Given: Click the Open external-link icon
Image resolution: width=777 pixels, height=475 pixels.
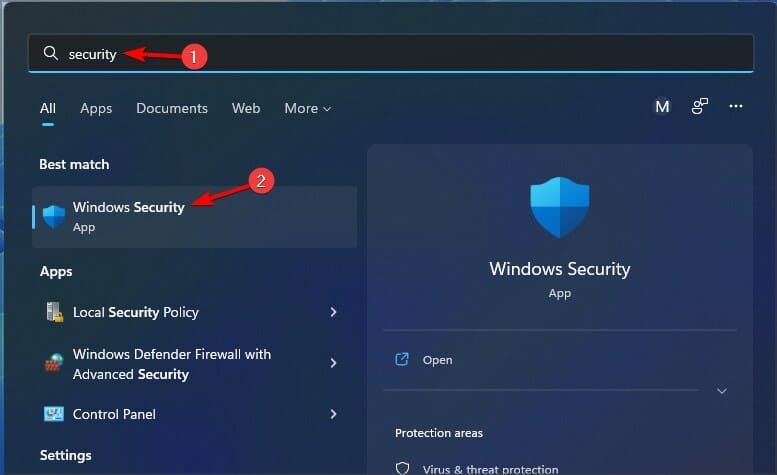Looking at the screenshot, I should coord(402,360).
